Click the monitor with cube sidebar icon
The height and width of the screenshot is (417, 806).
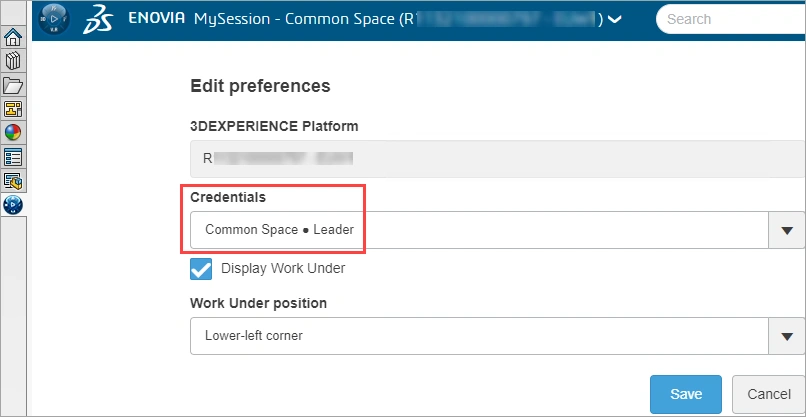(x=14, y=181)
